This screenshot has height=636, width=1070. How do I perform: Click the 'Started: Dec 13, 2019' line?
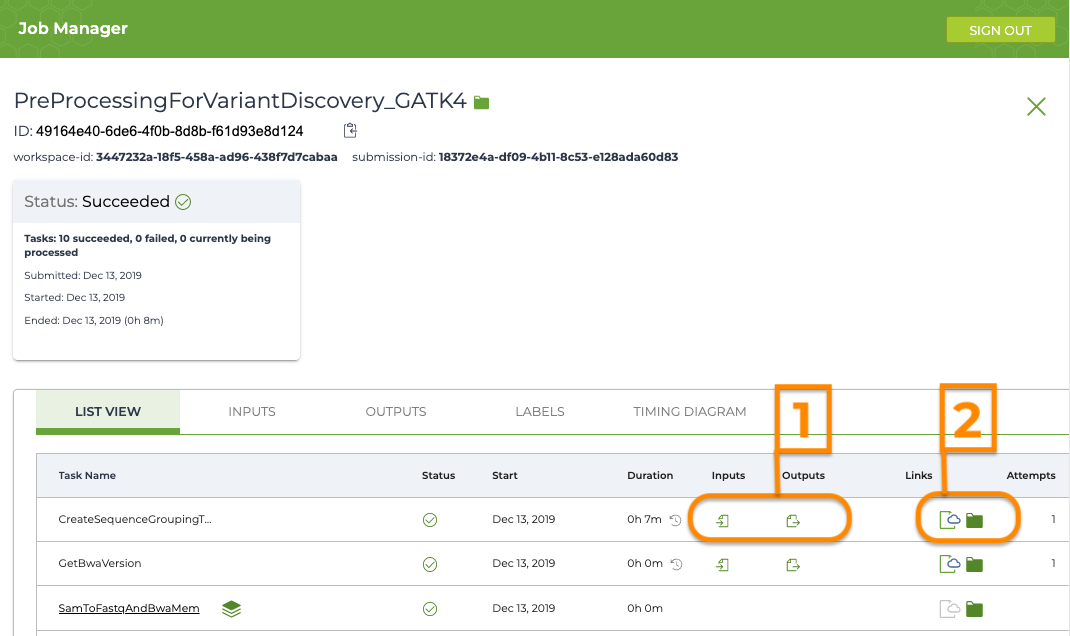click(x=74, y=298)
